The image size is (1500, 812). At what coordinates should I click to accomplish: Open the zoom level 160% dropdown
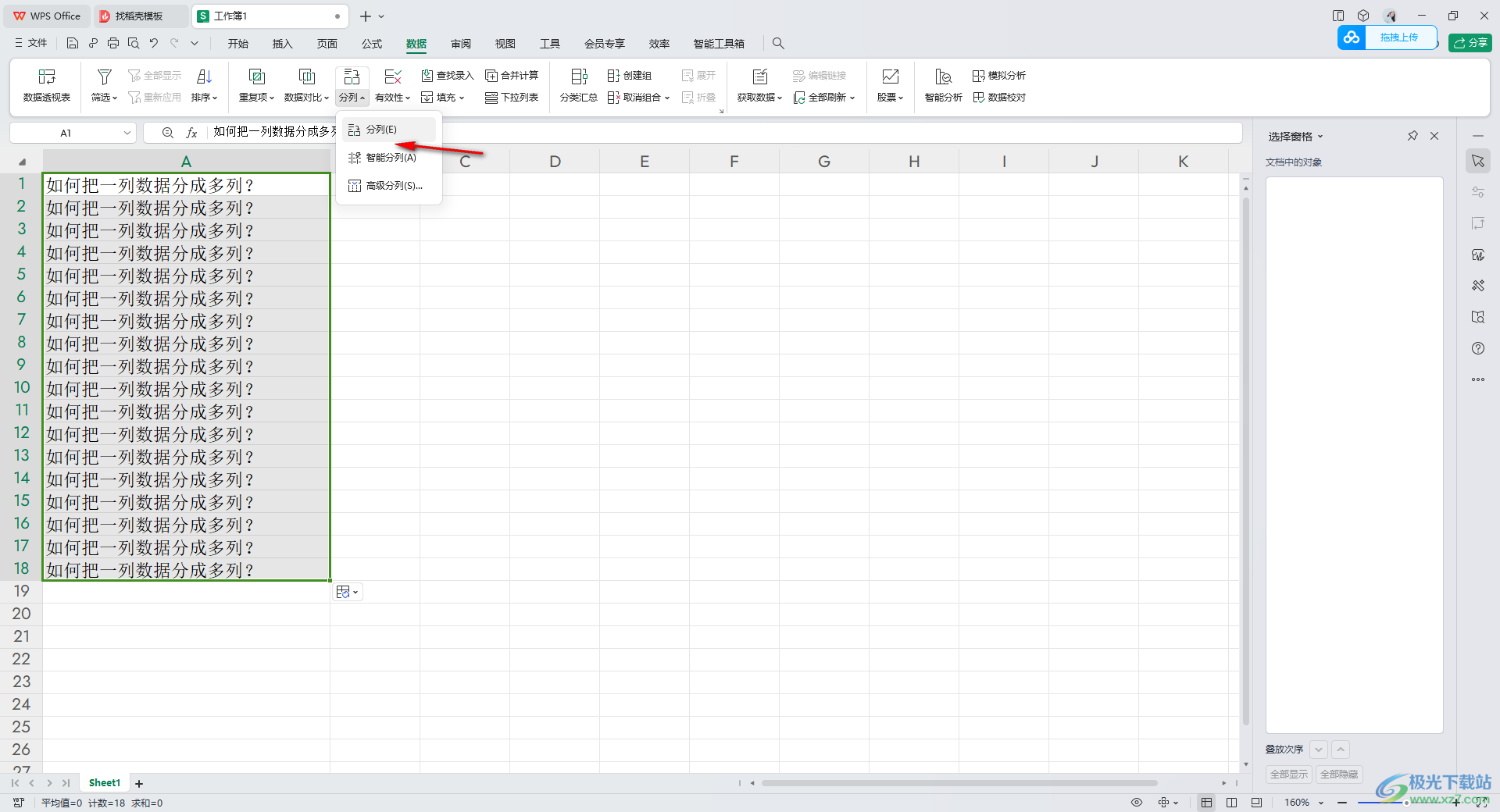pyautogui.click(x=1321, y=803)
